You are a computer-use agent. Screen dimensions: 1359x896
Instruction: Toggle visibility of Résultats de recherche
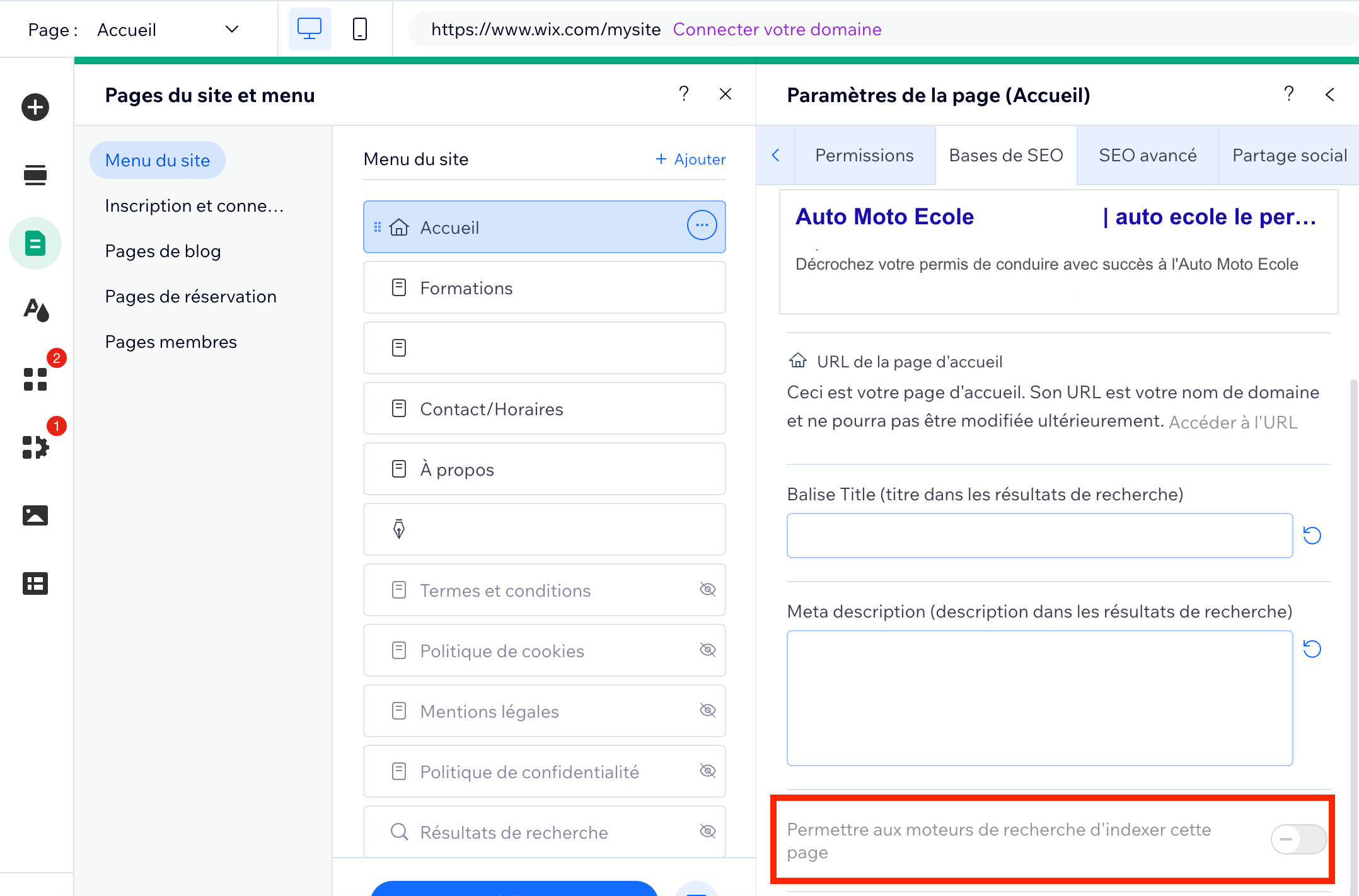pos(708,832)
